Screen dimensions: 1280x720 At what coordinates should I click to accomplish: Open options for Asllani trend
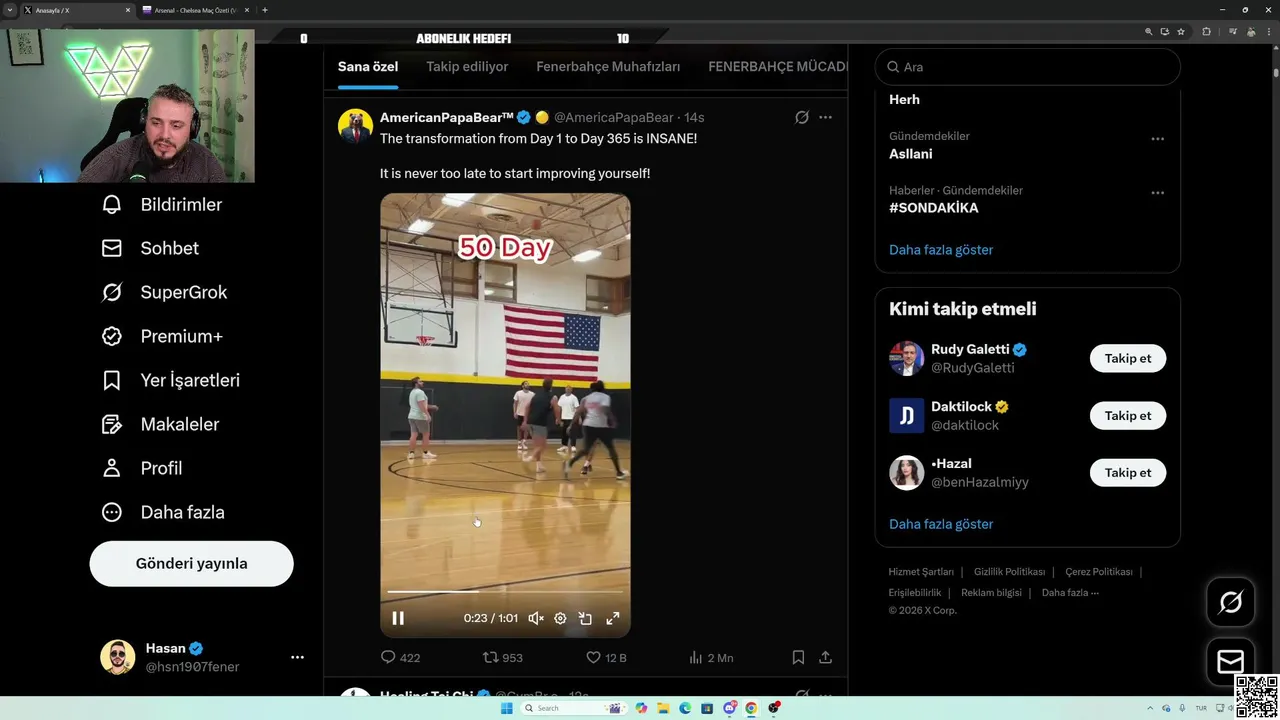pos(1157,139)
